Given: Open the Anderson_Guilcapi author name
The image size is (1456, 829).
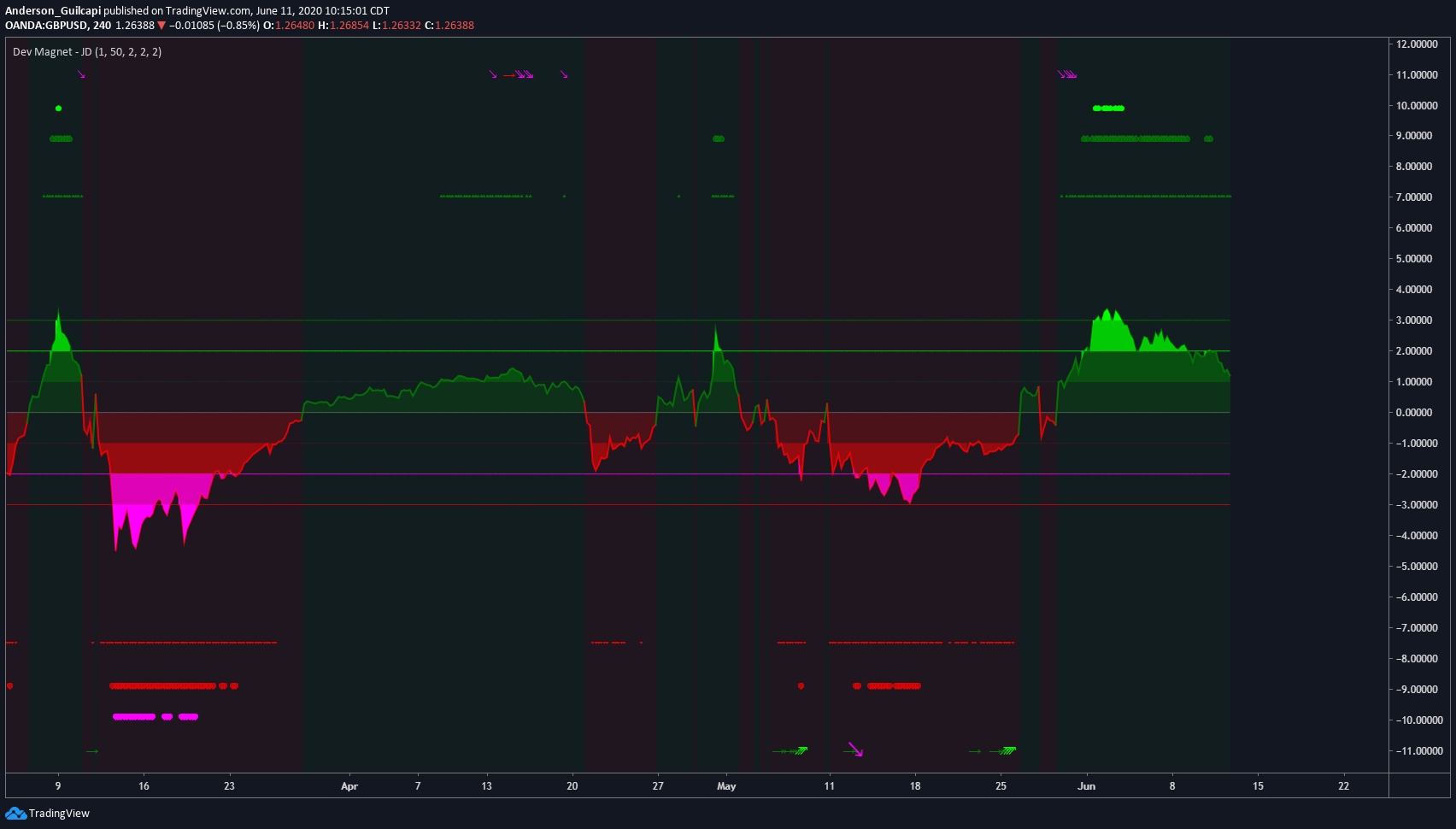Looking at the screenshot, I should tap(53, 11).
